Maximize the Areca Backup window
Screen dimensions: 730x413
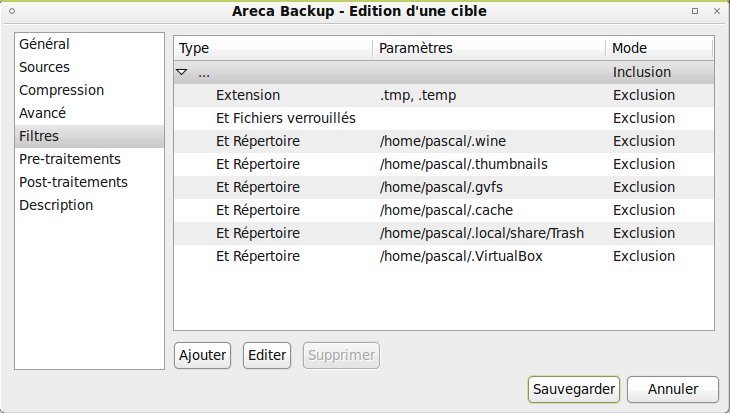695,11
